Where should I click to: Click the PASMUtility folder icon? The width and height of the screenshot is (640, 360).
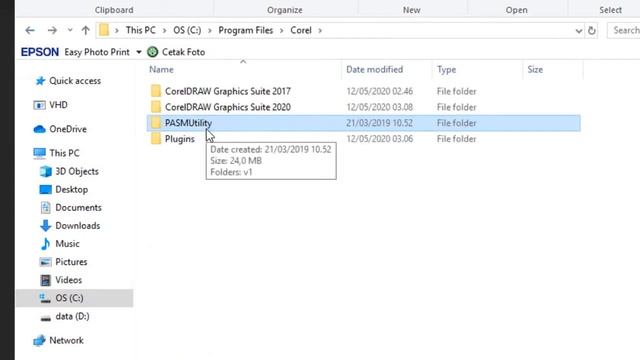[156, 123]
